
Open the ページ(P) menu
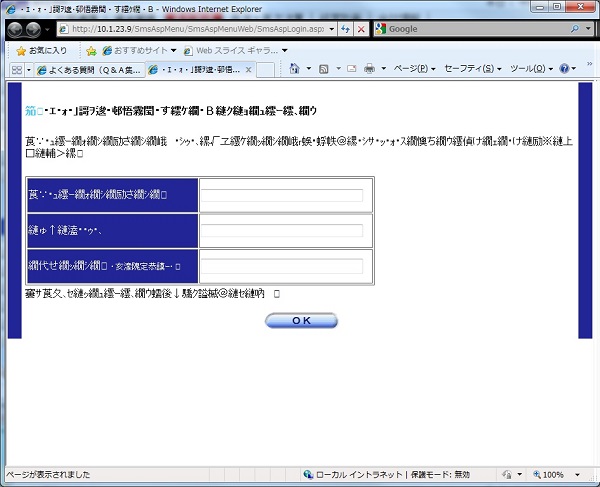click(x=415, y=69)
